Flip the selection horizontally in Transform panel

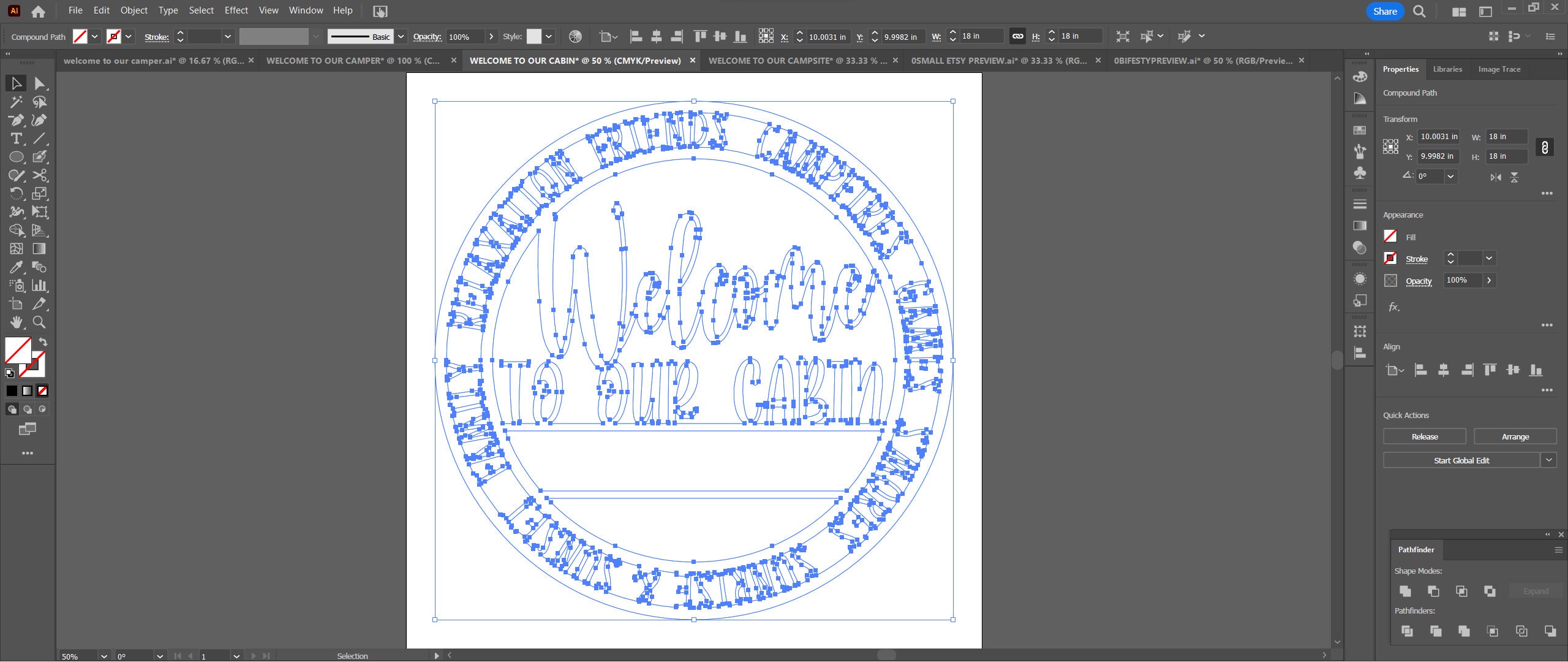point(1494,177)
